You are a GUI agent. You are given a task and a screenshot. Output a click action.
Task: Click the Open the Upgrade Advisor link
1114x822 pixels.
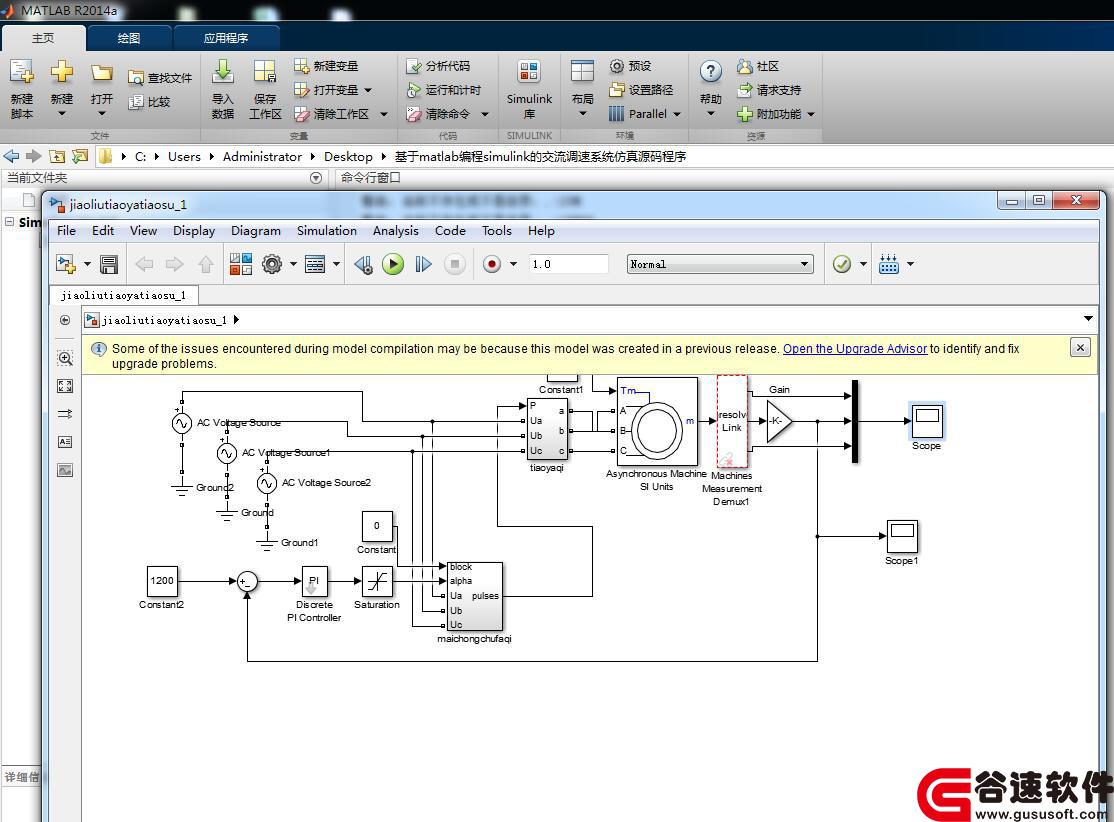coord(855,349)
